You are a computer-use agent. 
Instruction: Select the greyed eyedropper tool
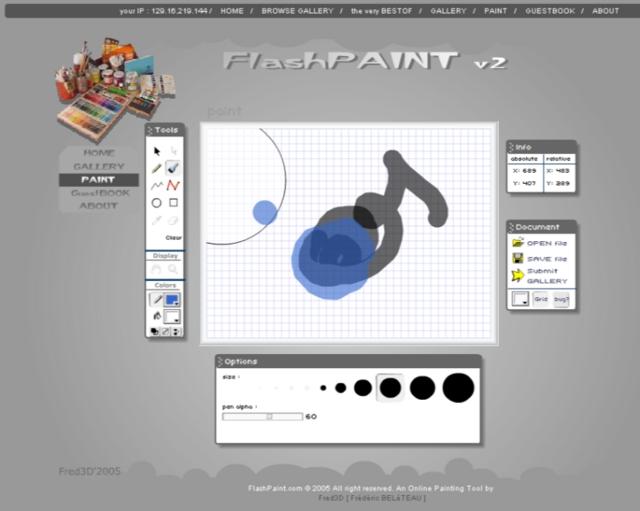pyautogui.click(x=156, y=220)
